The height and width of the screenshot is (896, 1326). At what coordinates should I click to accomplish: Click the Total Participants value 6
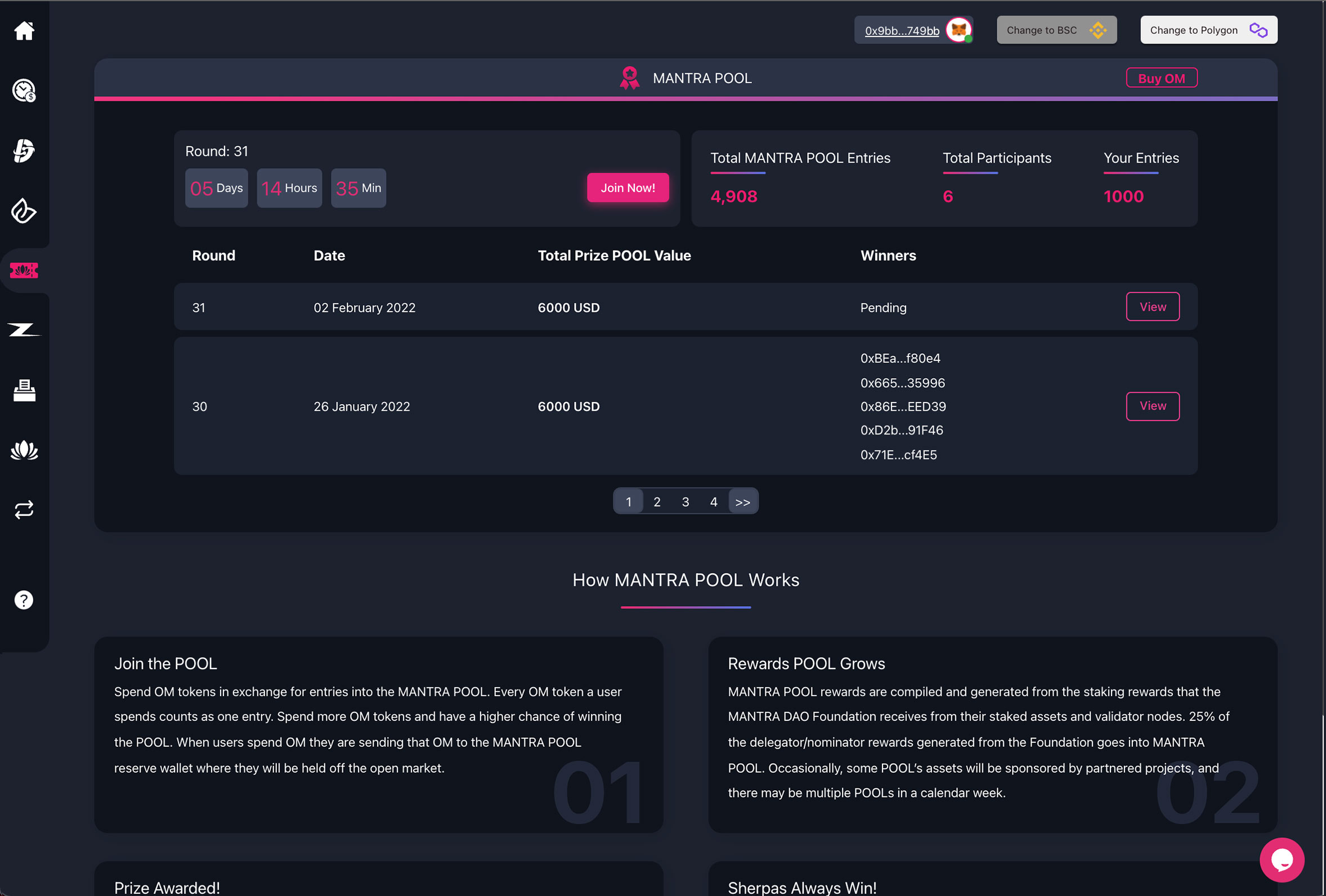tap(948, 196)
